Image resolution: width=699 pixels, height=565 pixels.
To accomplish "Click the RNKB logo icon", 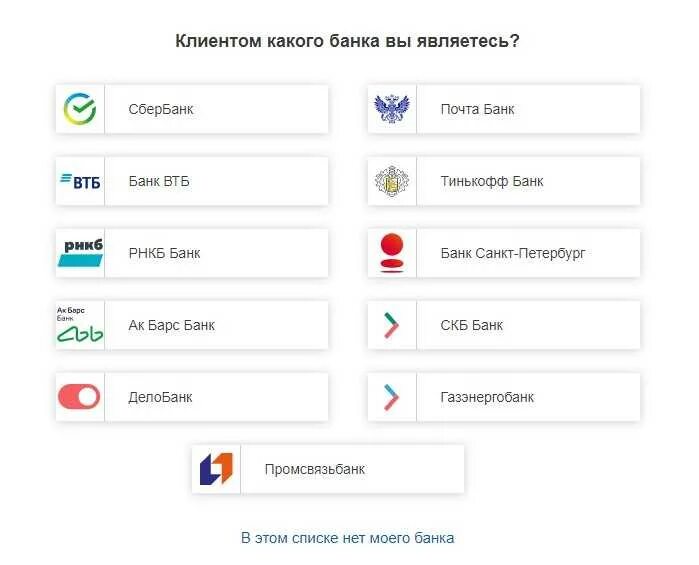I will tap(80, 253).
